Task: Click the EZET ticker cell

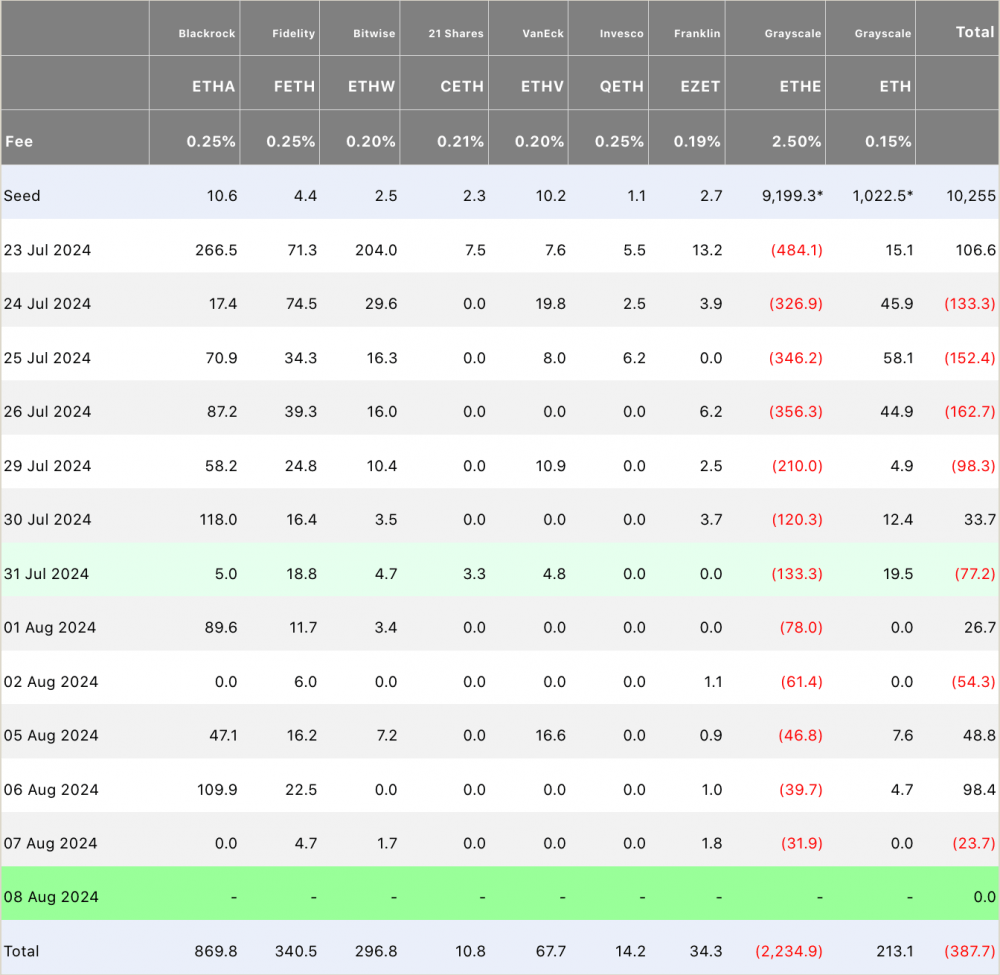Action: [x=700, y=87]
